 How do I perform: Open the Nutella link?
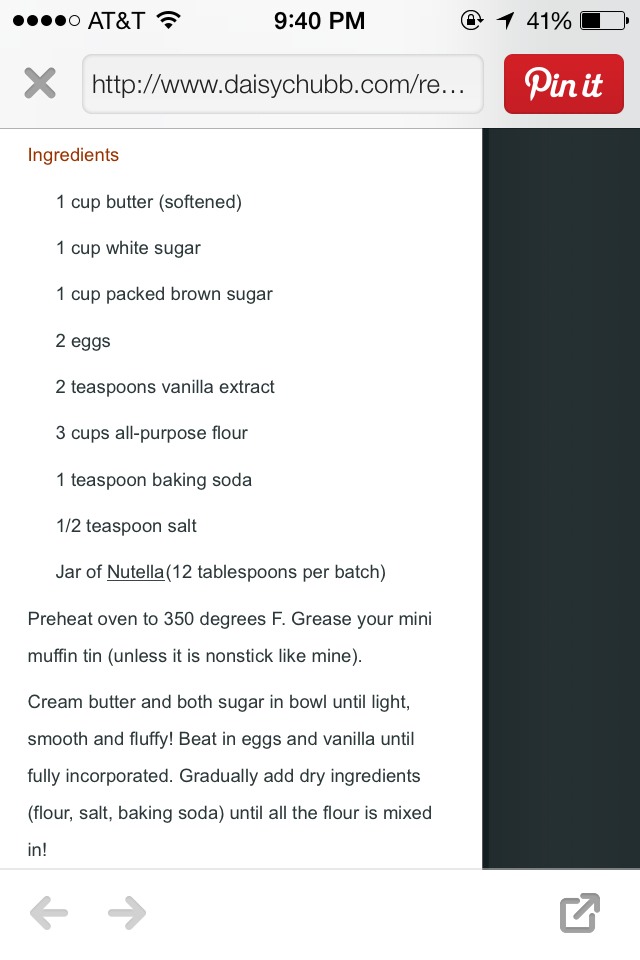point(135,572)
